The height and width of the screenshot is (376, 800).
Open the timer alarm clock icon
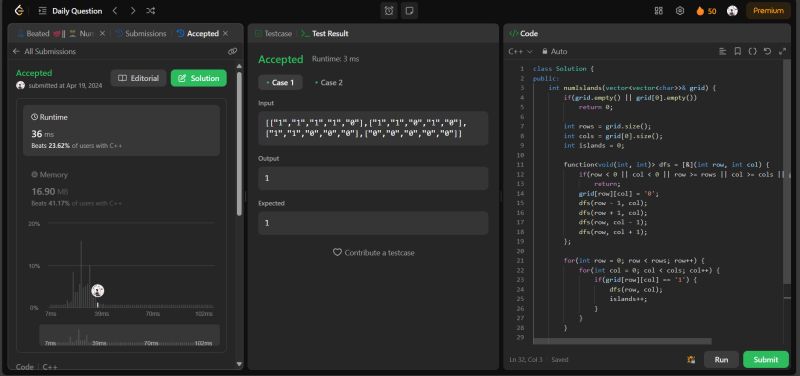pyautogui.click(x=389, y=11)
